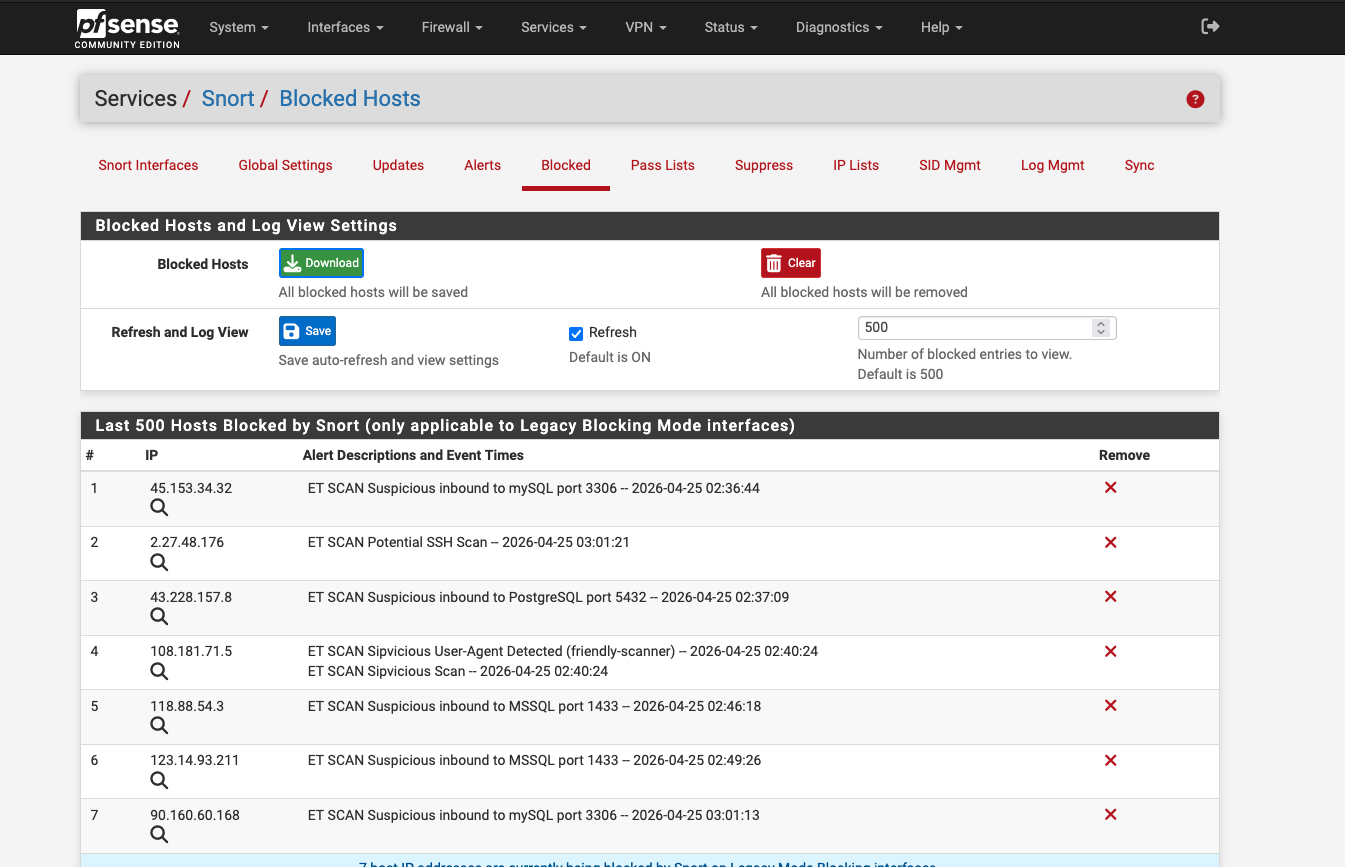This screenshot has width=1345, height=867.
Task: Open the Pass Lists tab
Action: click(662, 165)
